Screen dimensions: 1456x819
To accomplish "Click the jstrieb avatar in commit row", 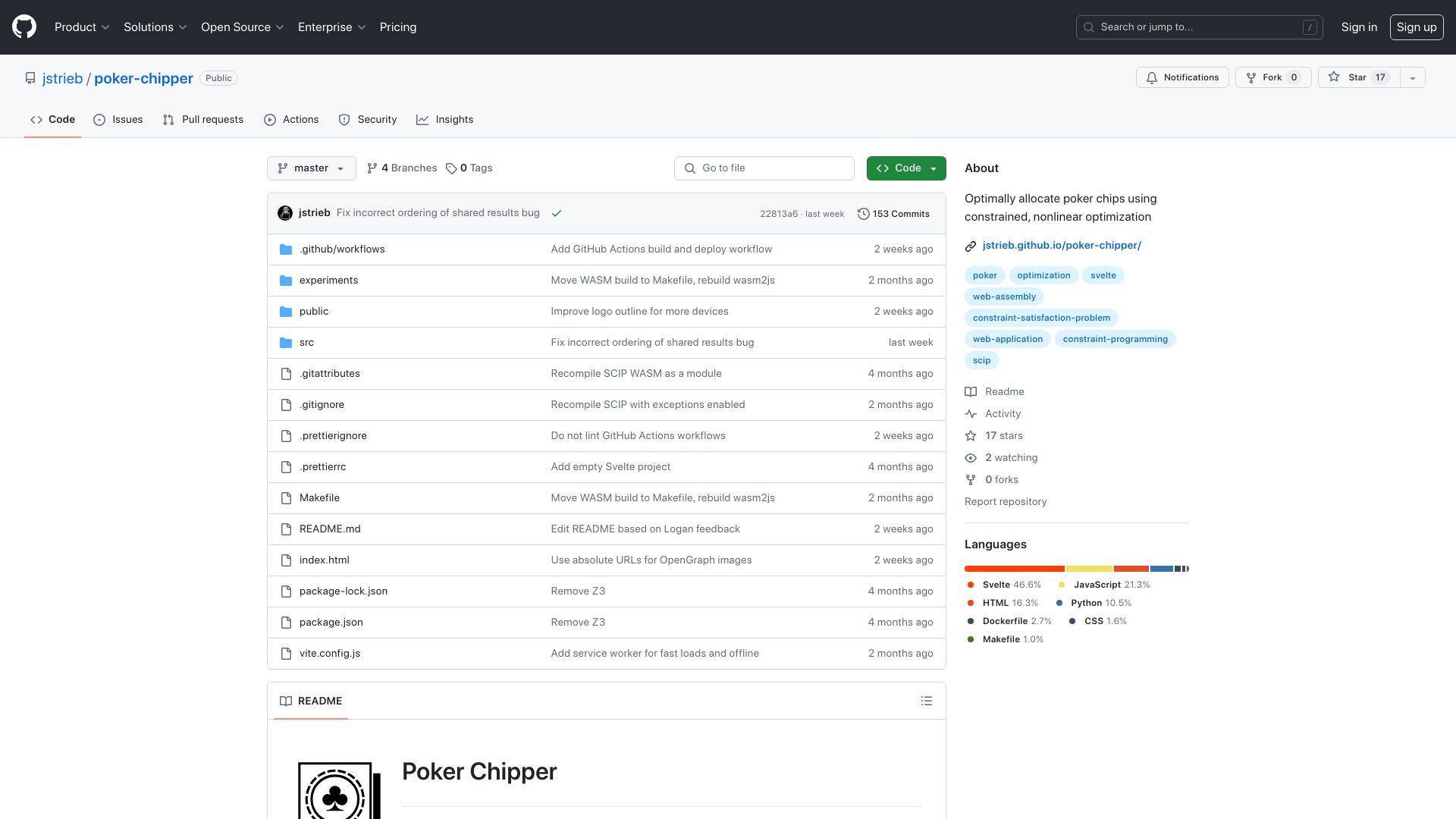I will click(x=285, y=213).
